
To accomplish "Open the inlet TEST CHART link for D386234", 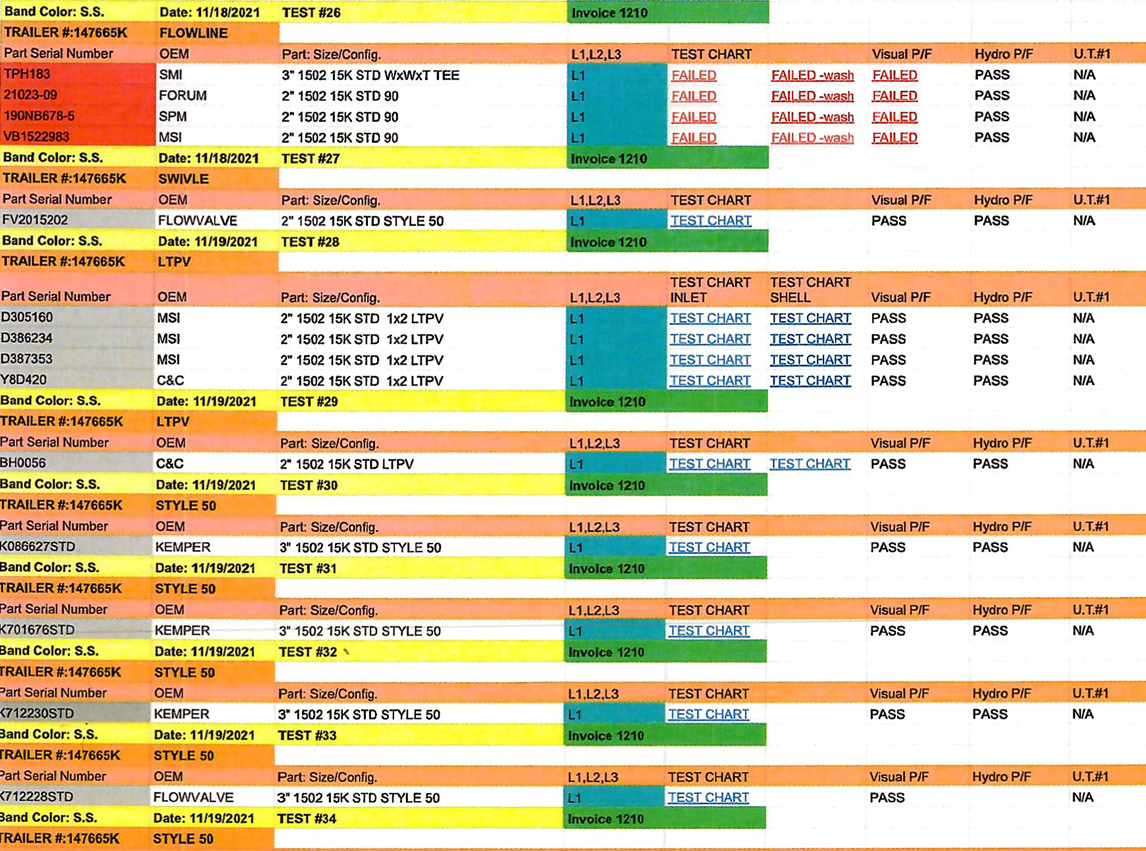I will (710, 339).
